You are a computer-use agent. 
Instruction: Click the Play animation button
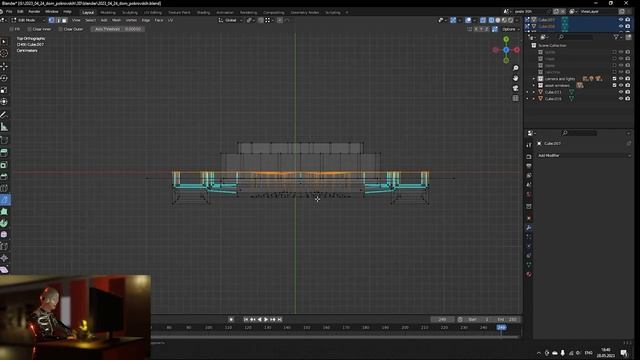pyautogui.click(x=266, y=320)
